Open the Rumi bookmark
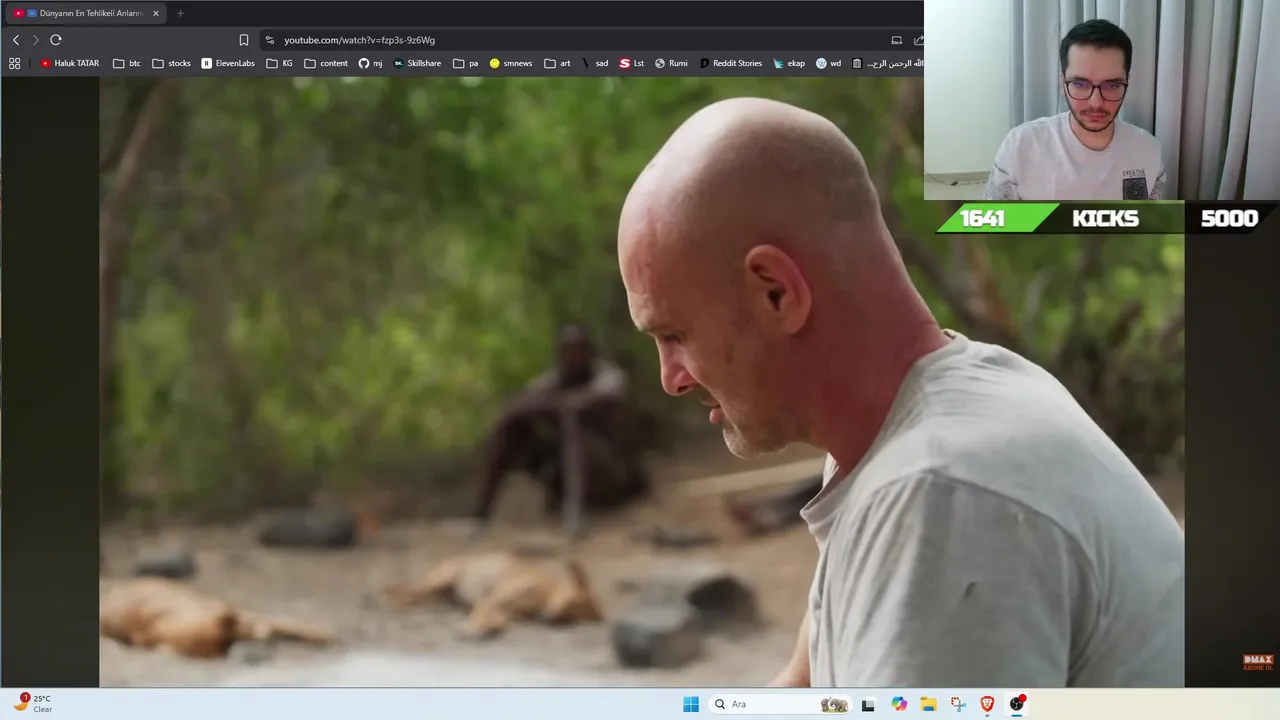The width and height of the screenshot is (1280, 720). click(x=671, y=63)
